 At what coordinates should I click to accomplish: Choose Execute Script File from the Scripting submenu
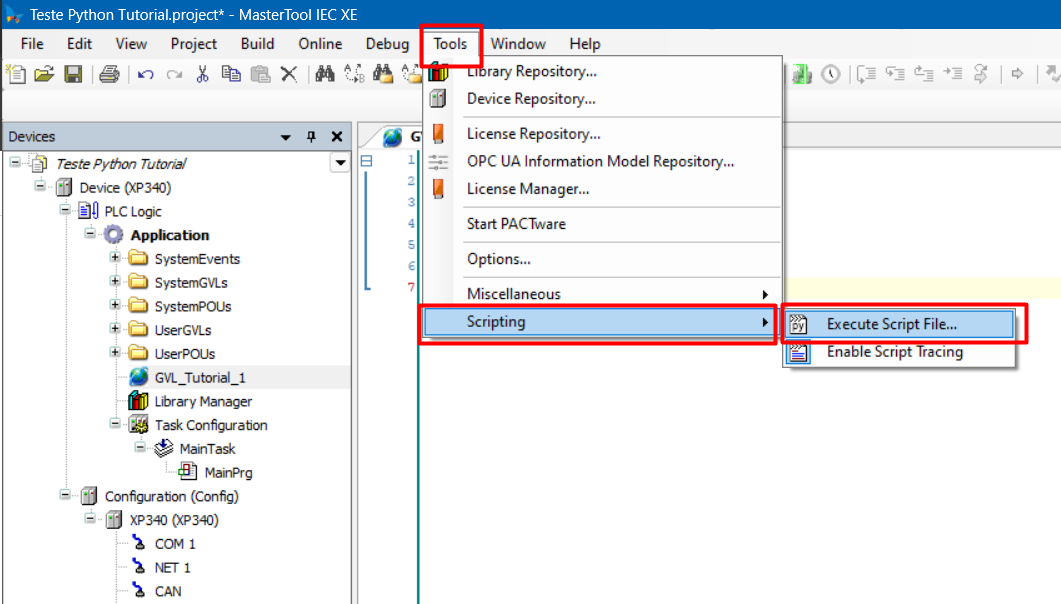pyautogui.click(x=891, y=324)
